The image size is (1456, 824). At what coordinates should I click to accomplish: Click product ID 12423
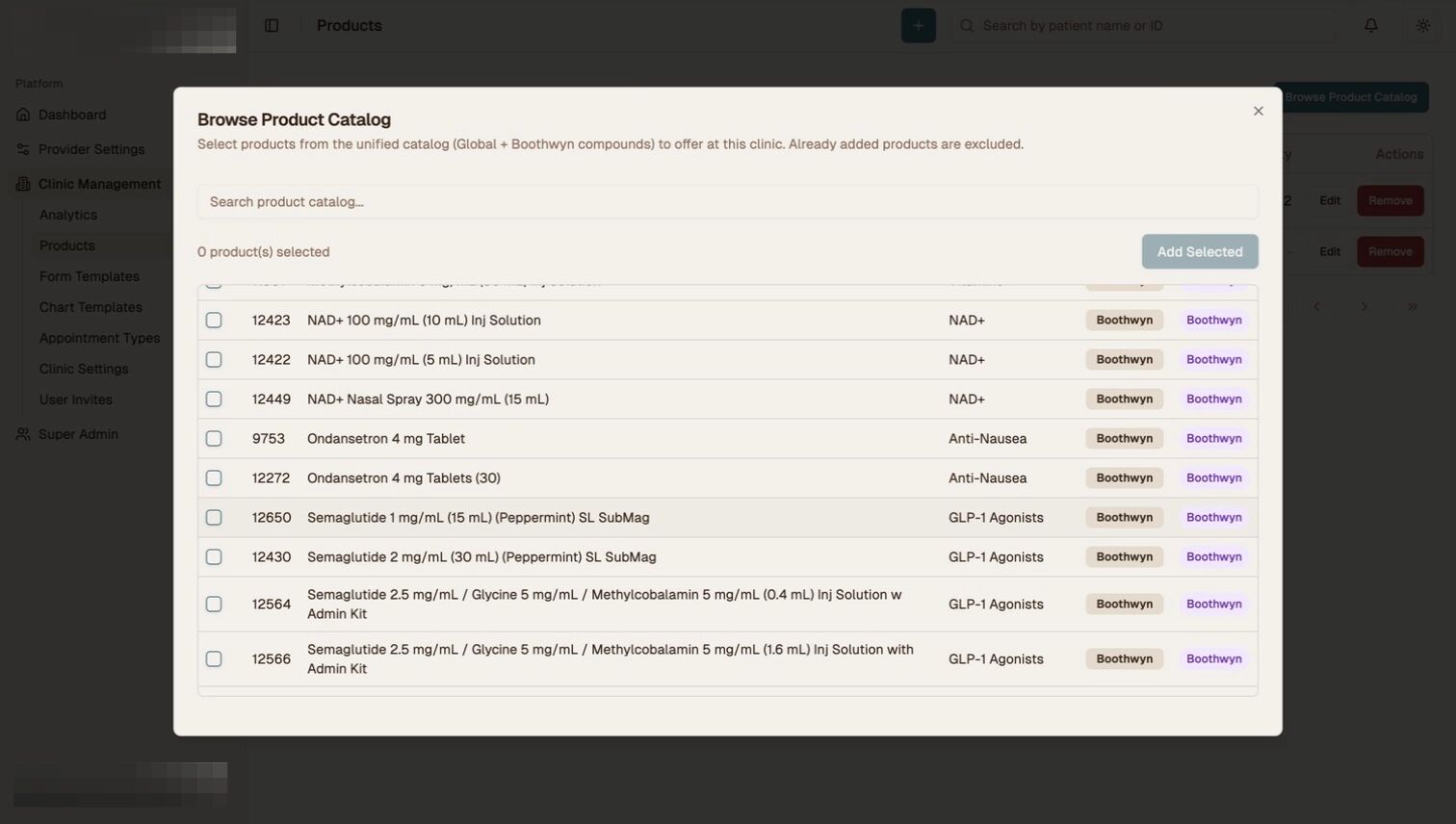click(x=272, y=321)
